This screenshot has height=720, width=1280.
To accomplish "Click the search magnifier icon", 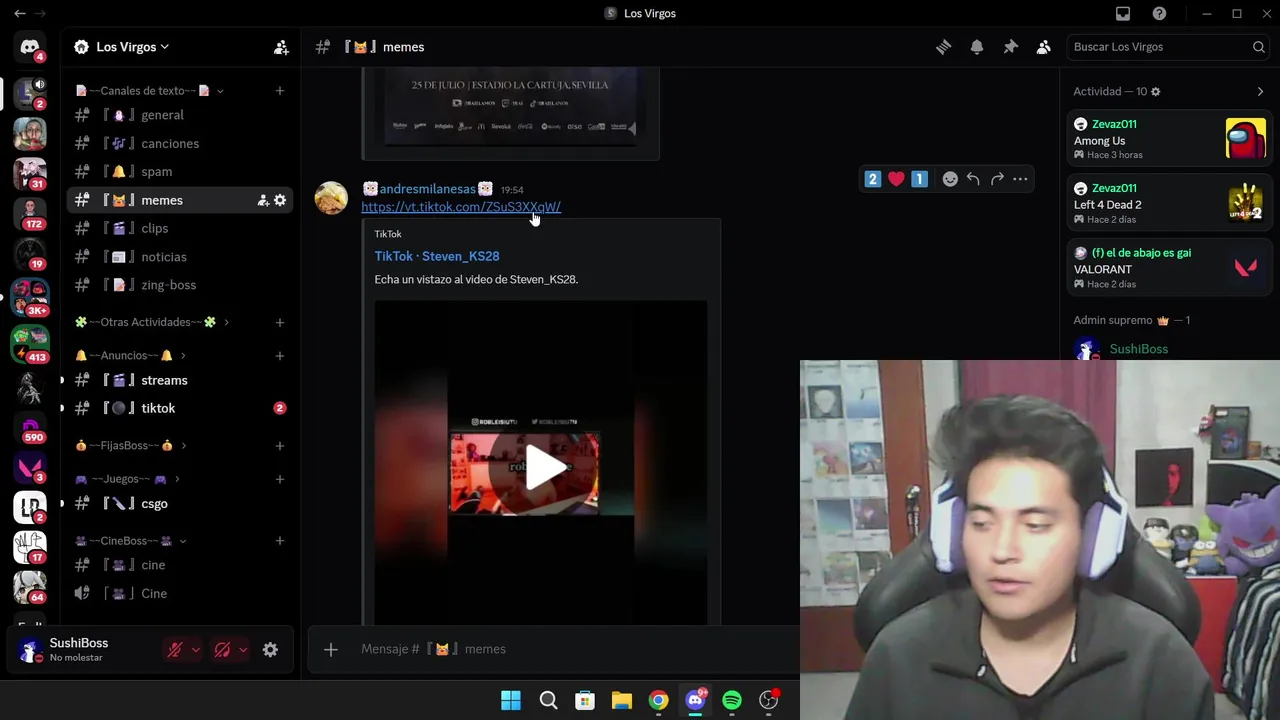I will 1259,47.
